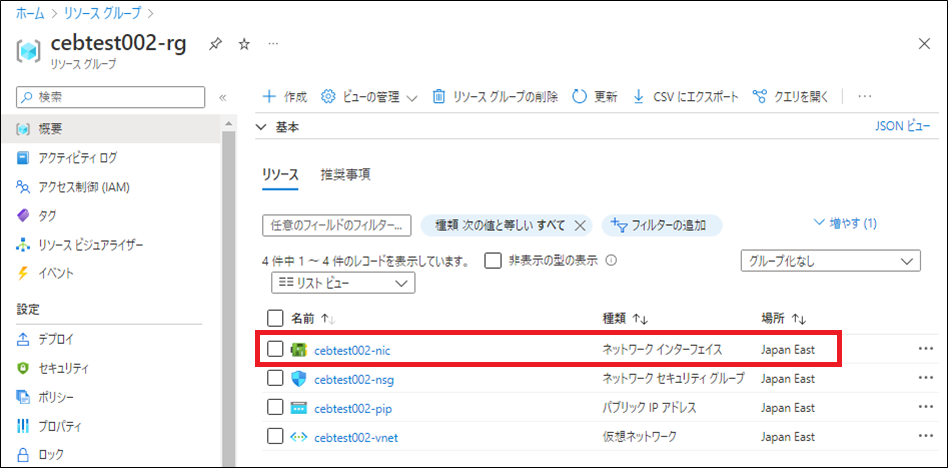Switch to the 推奨事項 tab
The height and width of the screenshot is (468, 948).
coord(345,175)
